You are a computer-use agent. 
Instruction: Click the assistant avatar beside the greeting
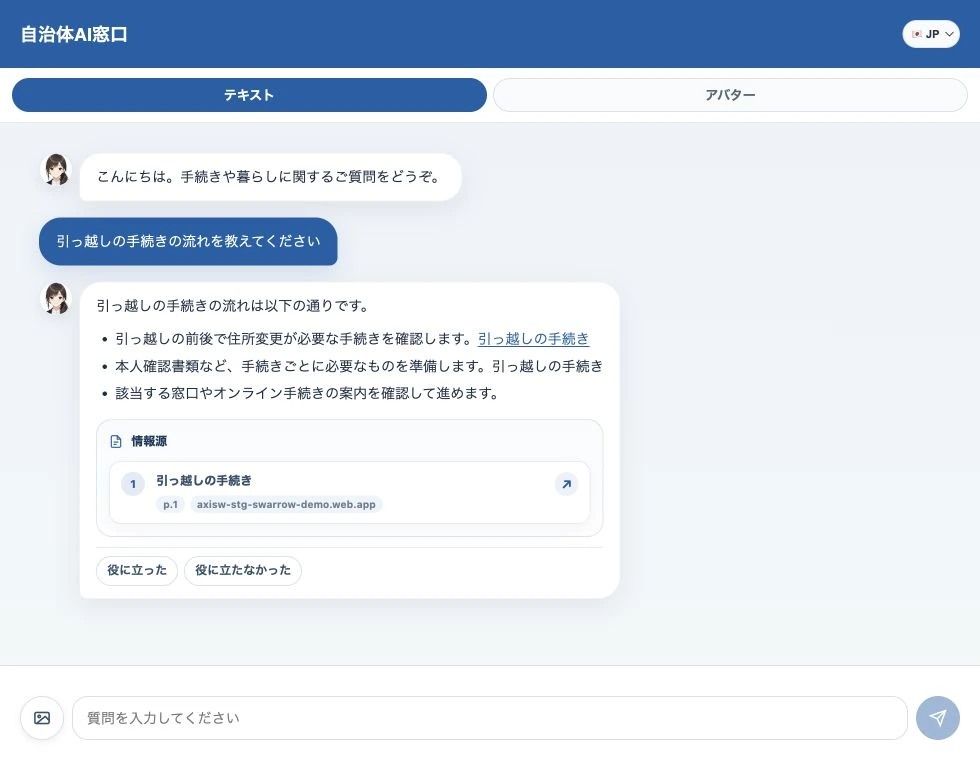tap(56, 169)
